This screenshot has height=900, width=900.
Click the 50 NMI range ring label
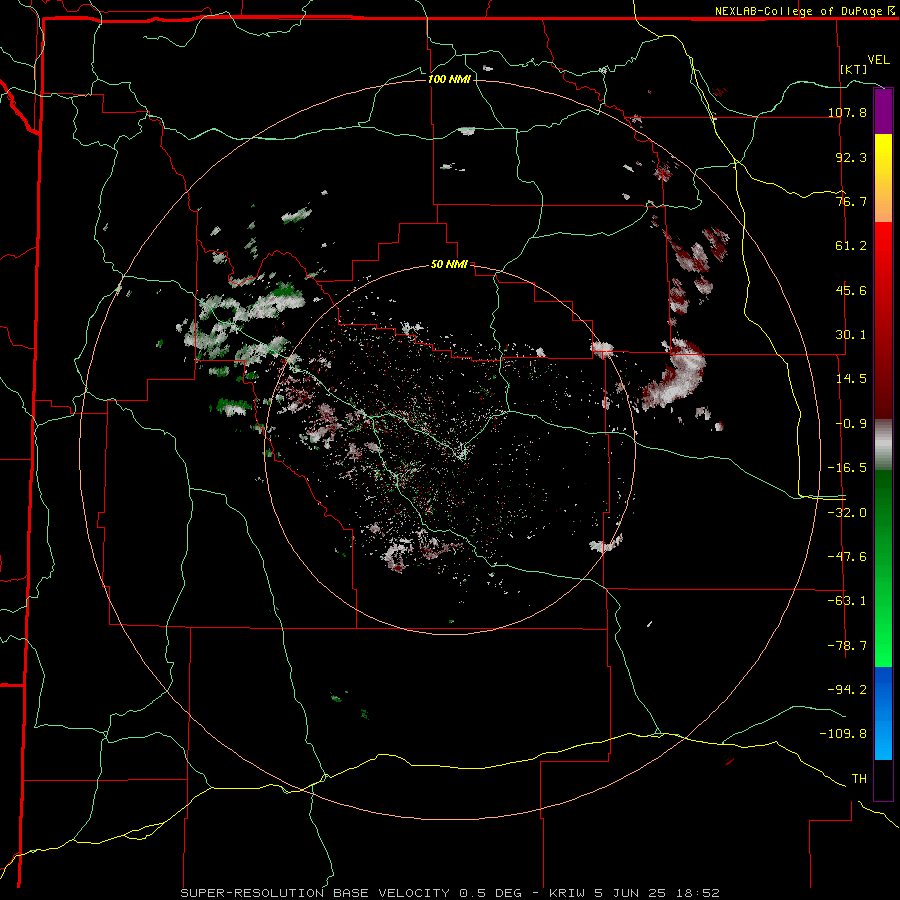coord(449,264)
